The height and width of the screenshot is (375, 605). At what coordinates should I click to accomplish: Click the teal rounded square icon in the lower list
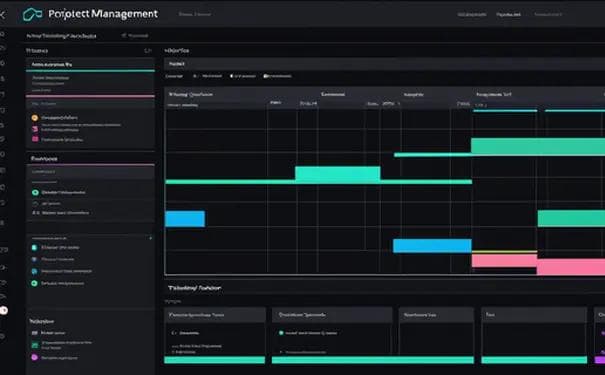click(34, 248)
